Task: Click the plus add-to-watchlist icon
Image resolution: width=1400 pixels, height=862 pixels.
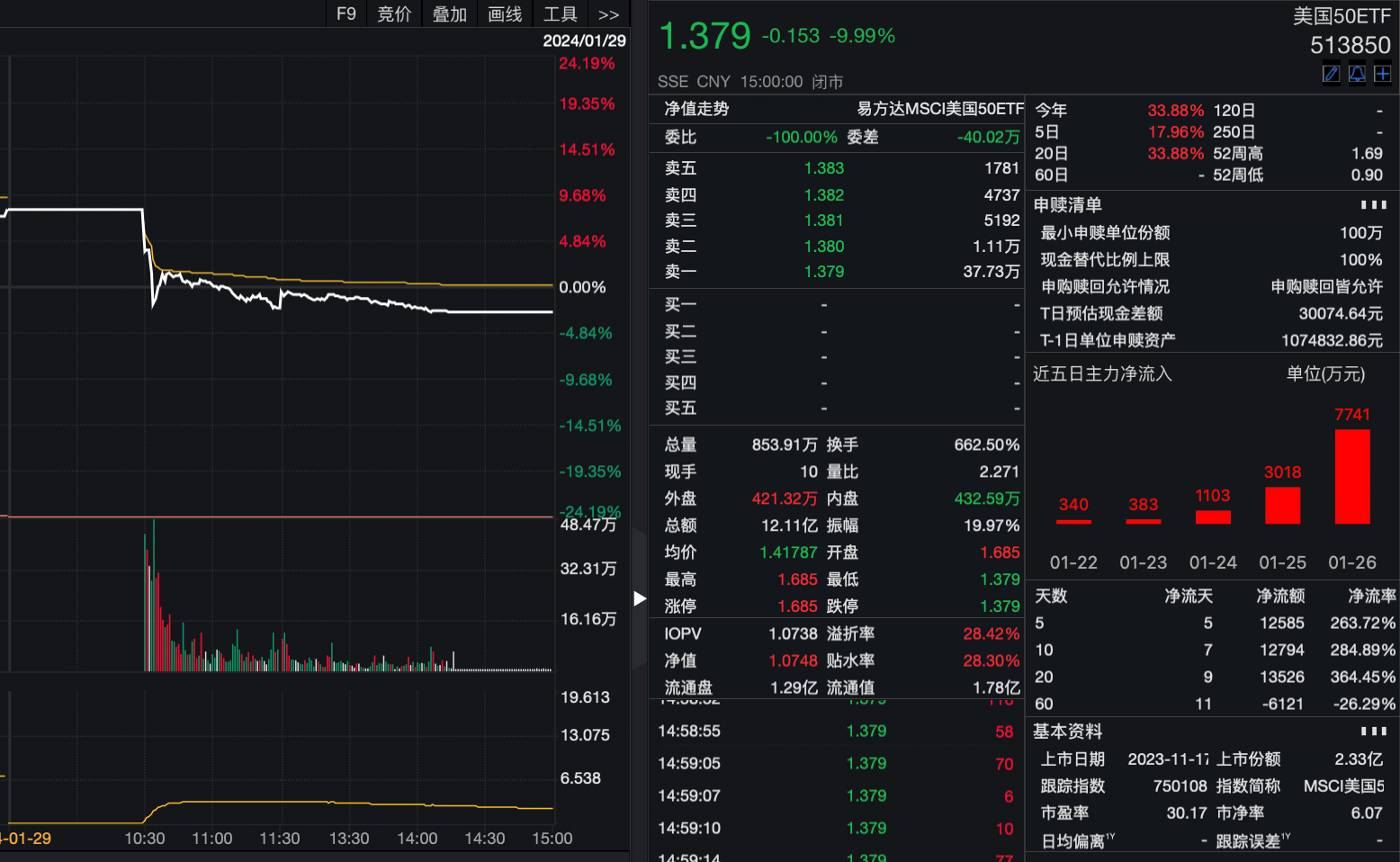Action: point(1383,74)
